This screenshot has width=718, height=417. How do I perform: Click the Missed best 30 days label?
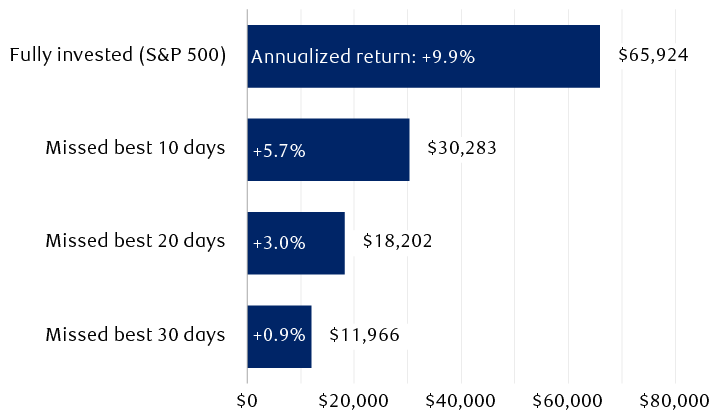[135, 334]
